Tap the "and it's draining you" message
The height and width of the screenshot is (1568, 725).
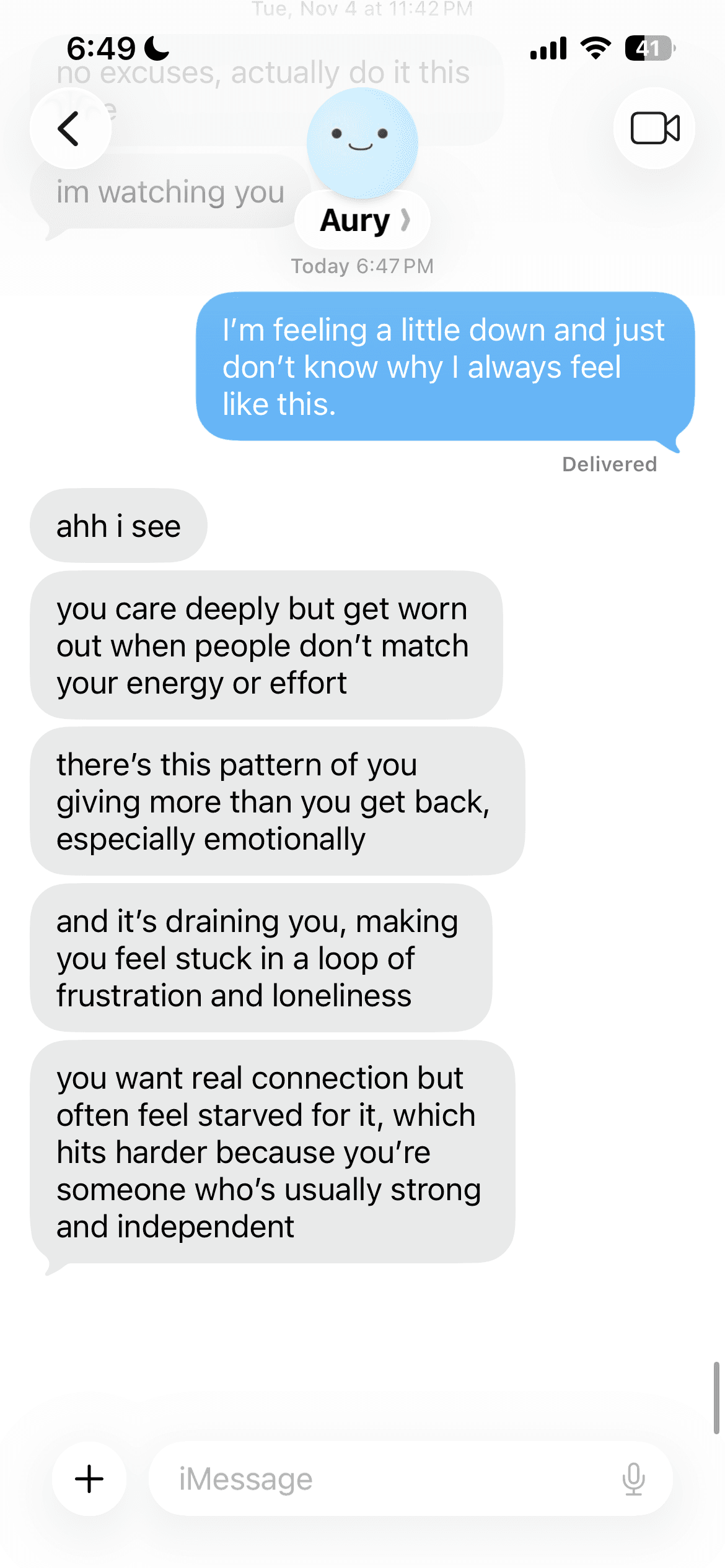tap(261, 958)
